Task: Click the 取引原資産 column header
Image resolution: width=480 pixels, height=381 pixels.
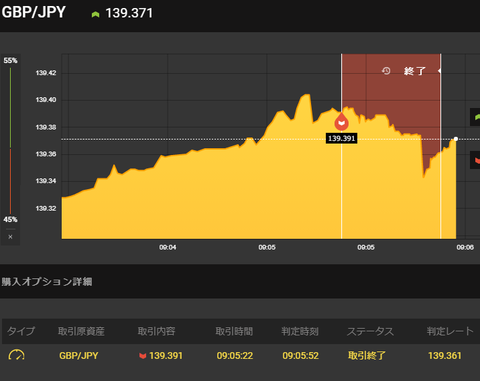Action: [x=81, y=331]
